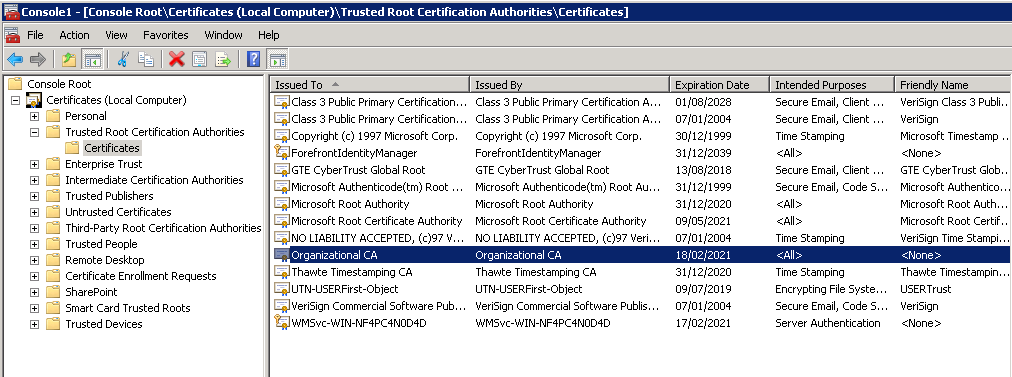1012x377 pixels.
Task: Click the Thawte Timestamping CA certificate icon
Action: [x=281, y=272]
